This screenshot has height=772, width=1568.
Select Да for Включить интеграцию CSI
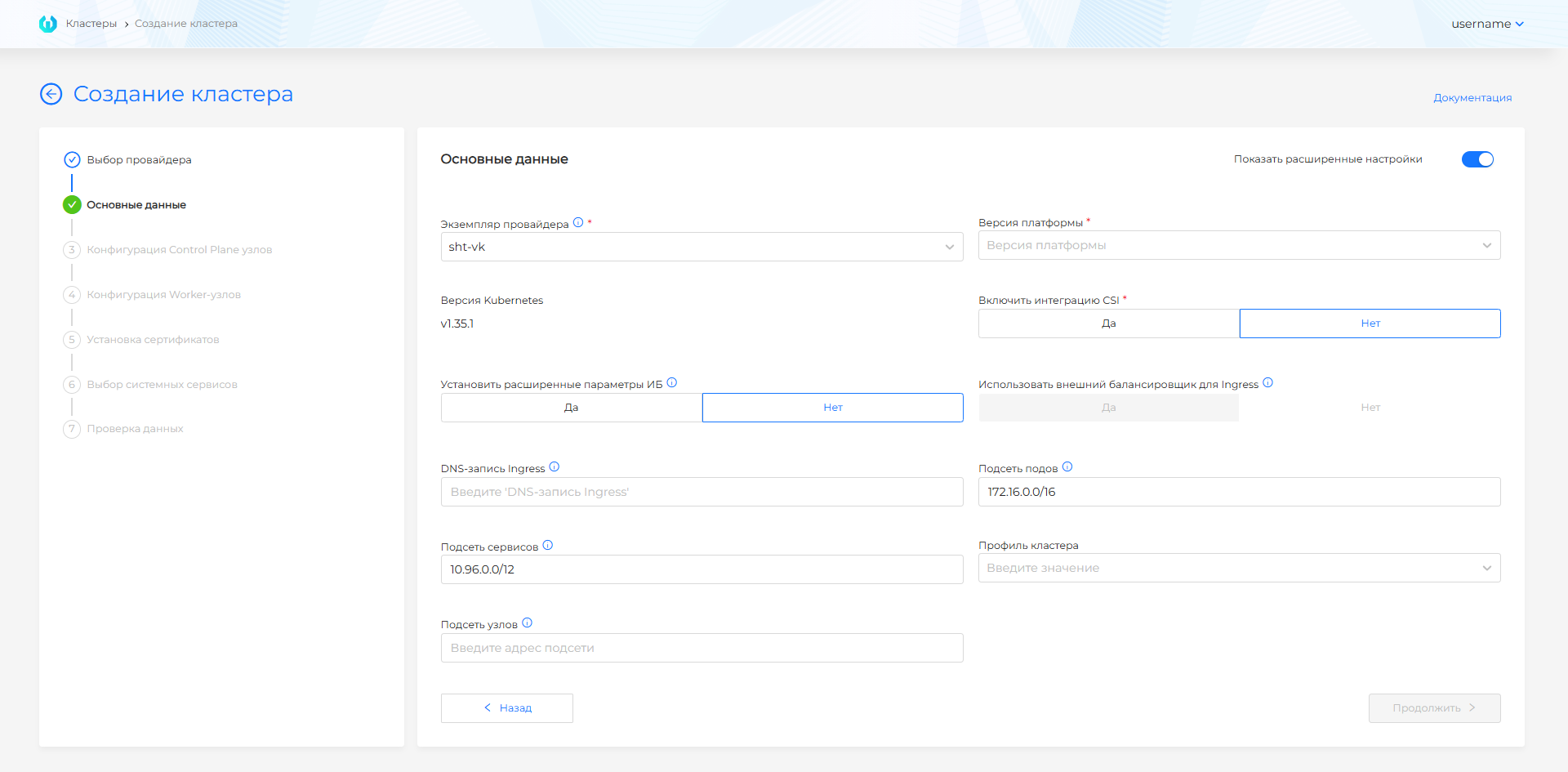coord(1109,324)
